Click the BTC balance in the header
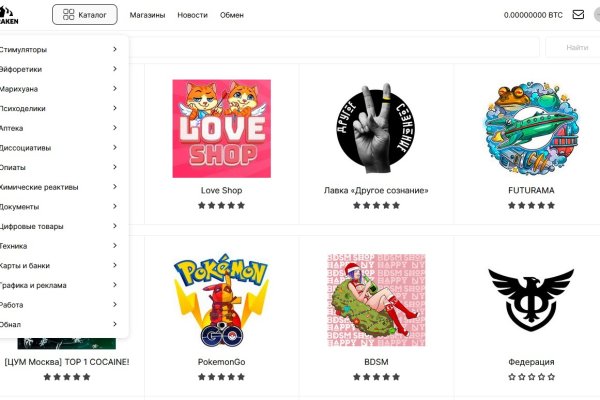The image size is (600, 400). 533,15
